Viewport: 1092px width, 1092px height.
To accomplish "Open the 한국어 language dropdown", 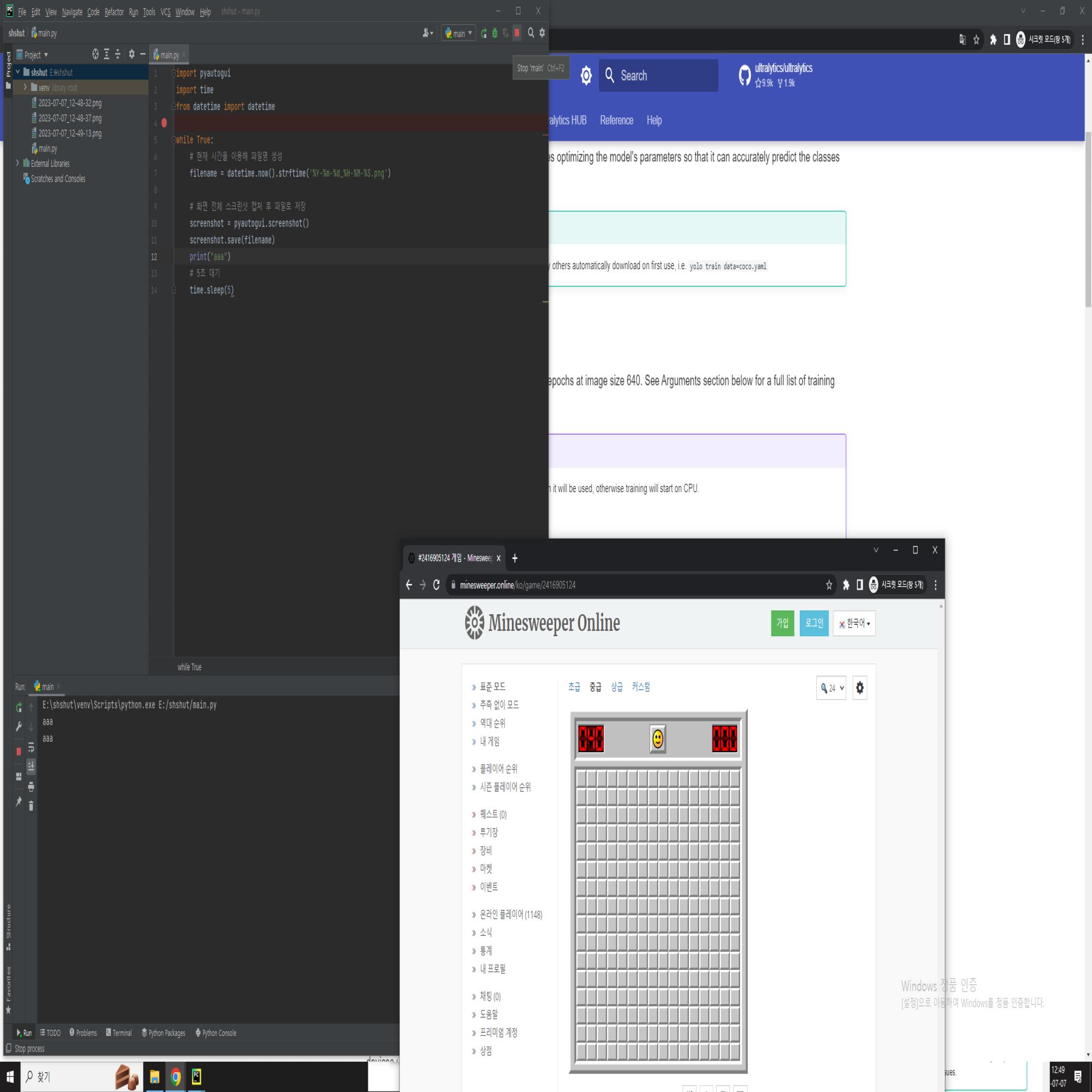I will coord(854,623).
